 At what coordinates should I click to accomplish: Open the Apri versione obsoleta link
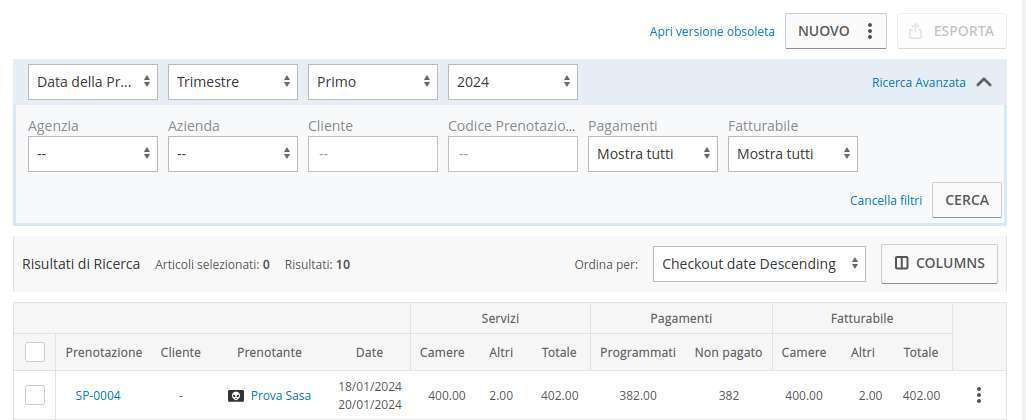(x=712, y=31)
